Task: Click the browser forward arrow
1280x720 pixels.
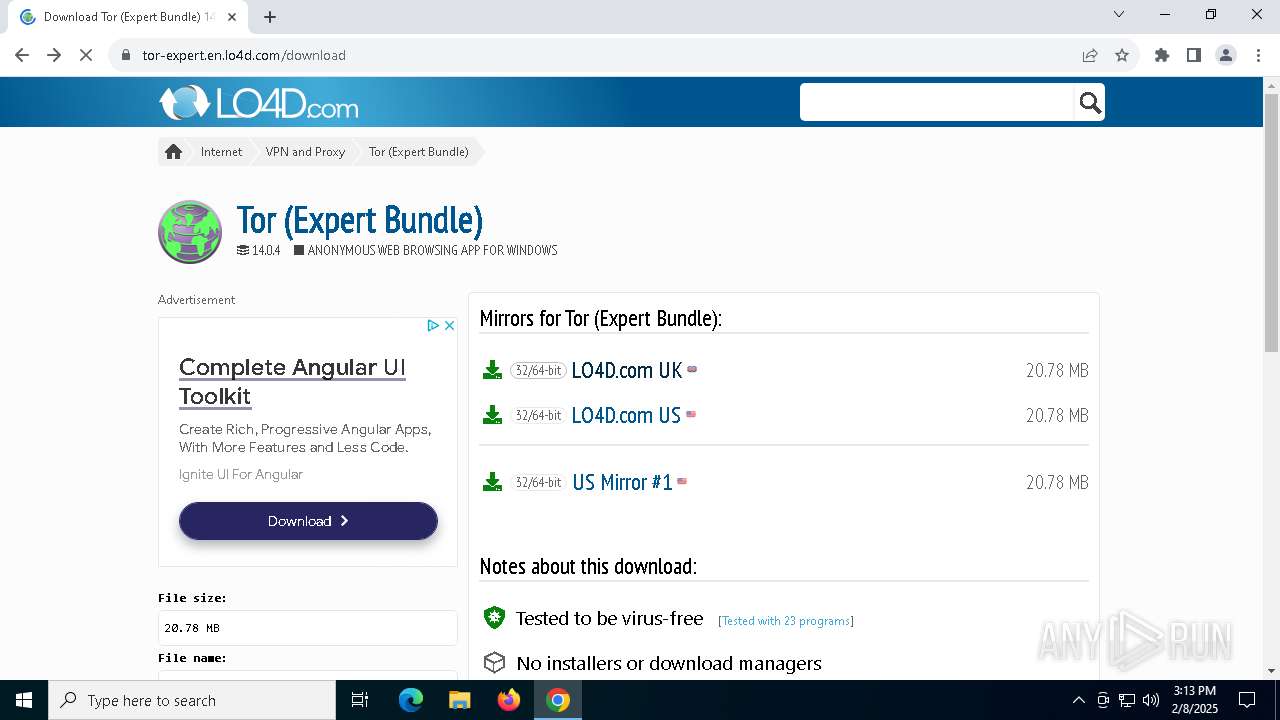Action: [54, 55]
